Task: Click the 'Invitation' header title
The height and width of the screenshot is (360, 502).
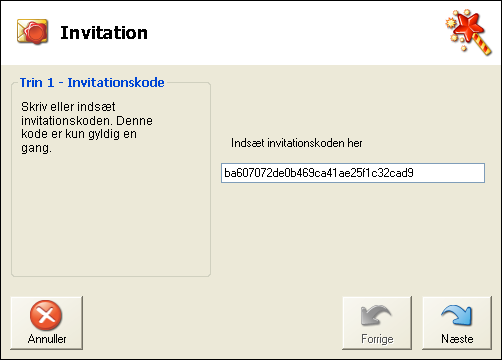Action: tap(104, 33)
